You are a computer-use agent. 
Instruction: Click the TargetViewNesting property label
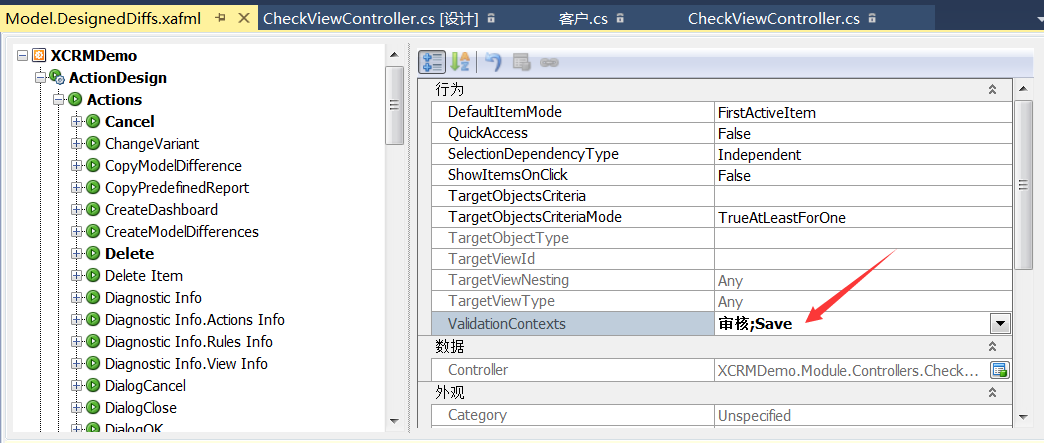pos(508,280)
